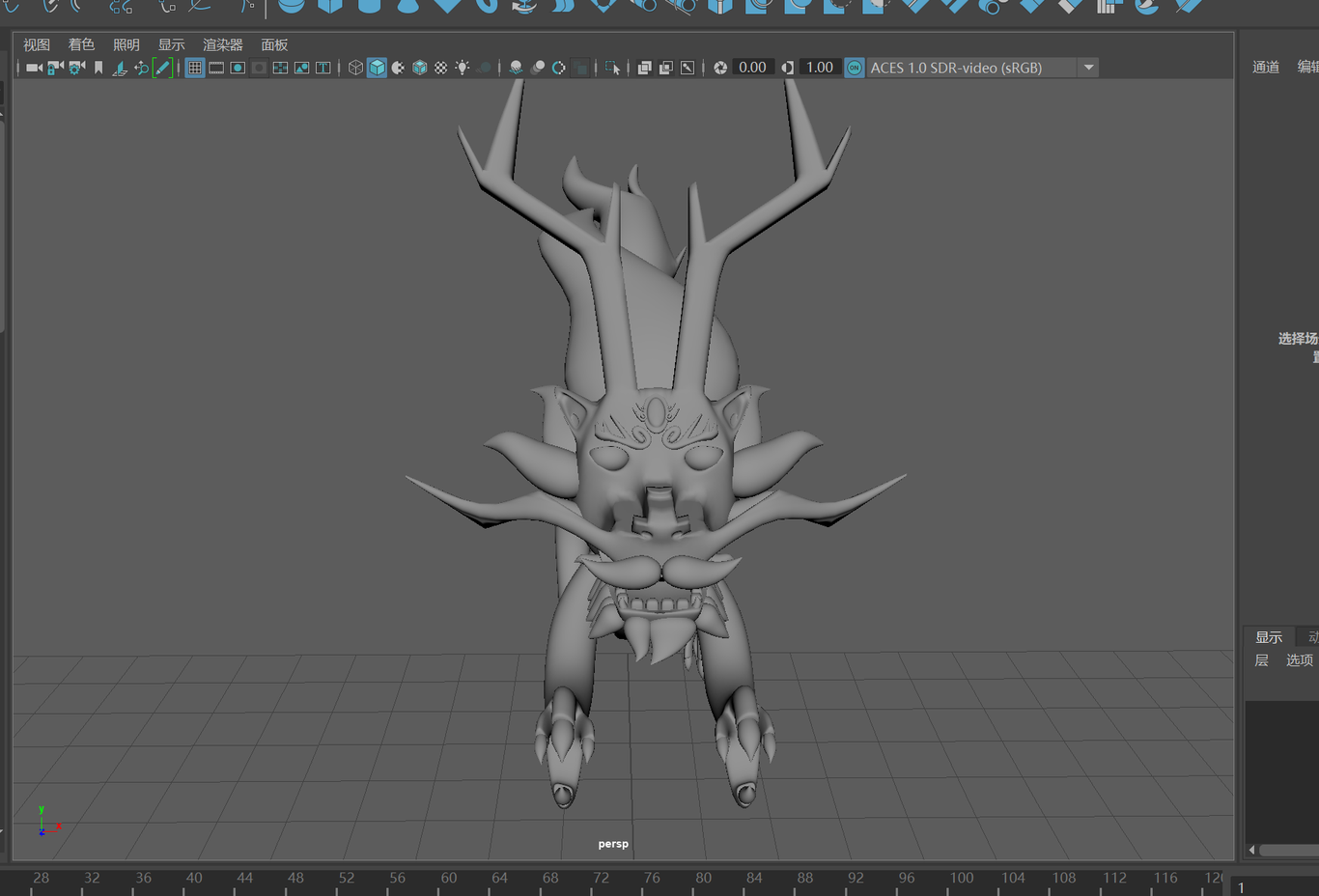Click the Screen Space Ambient Occlusion icon
This screenshot has height=896, width=1319.
(x=516, y=68)
